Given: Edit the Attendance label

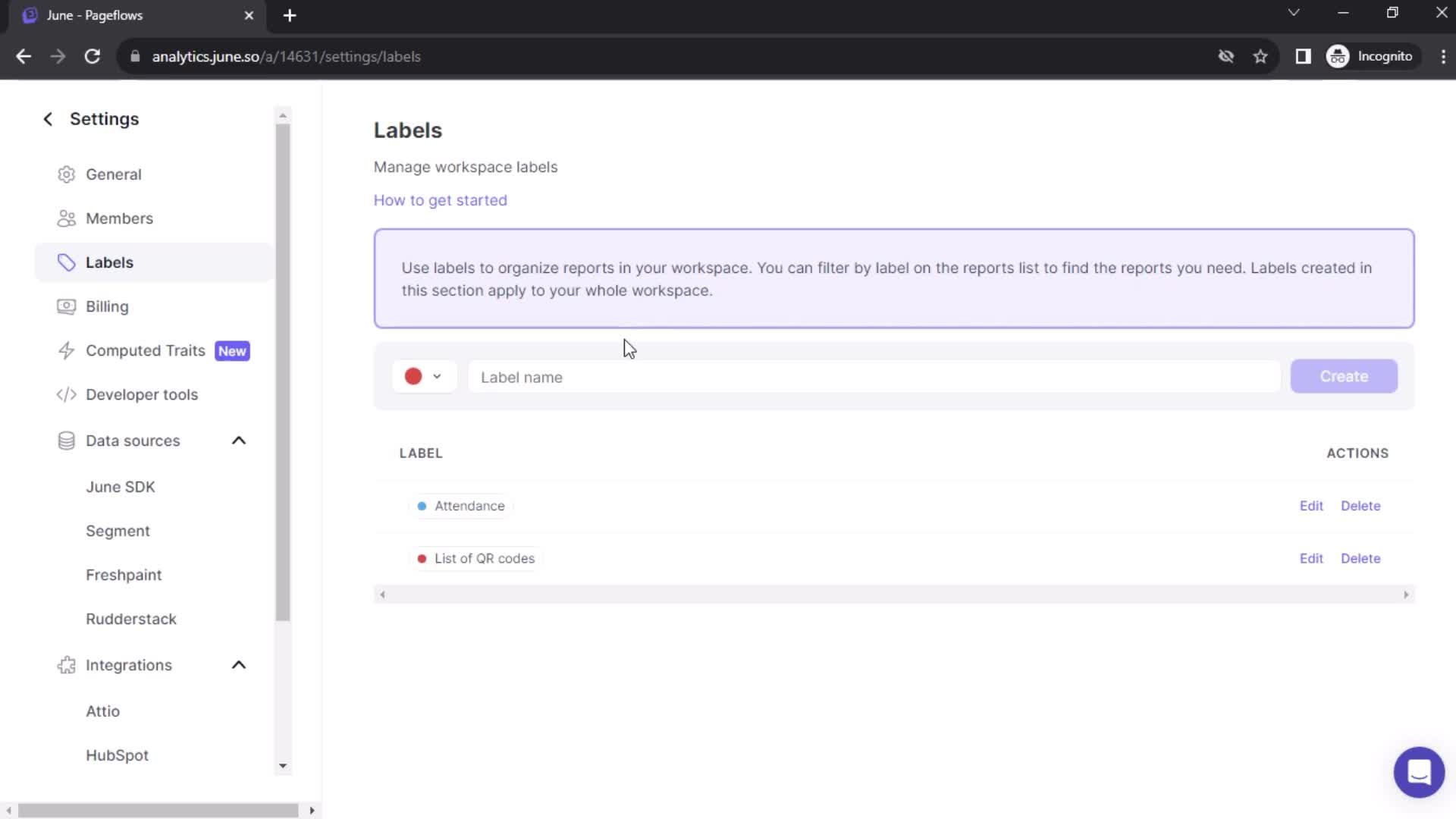Looking at the screenshot, I should (1311, 505).
